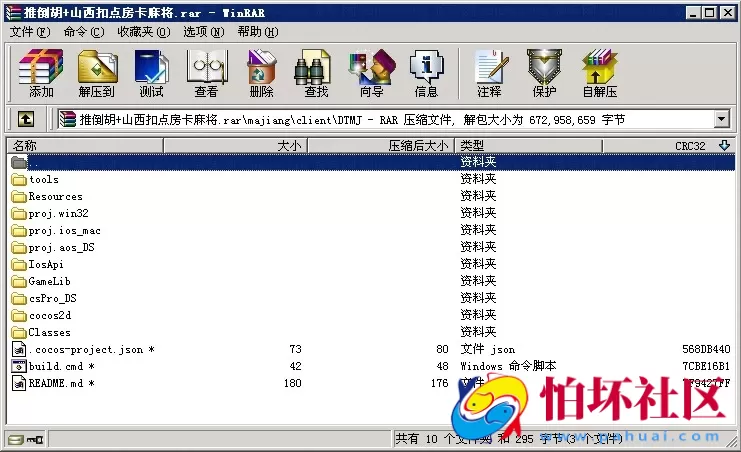Click CRC32 value 7CBE16B1
741x452 pixels.
click(x=706, y=366)
